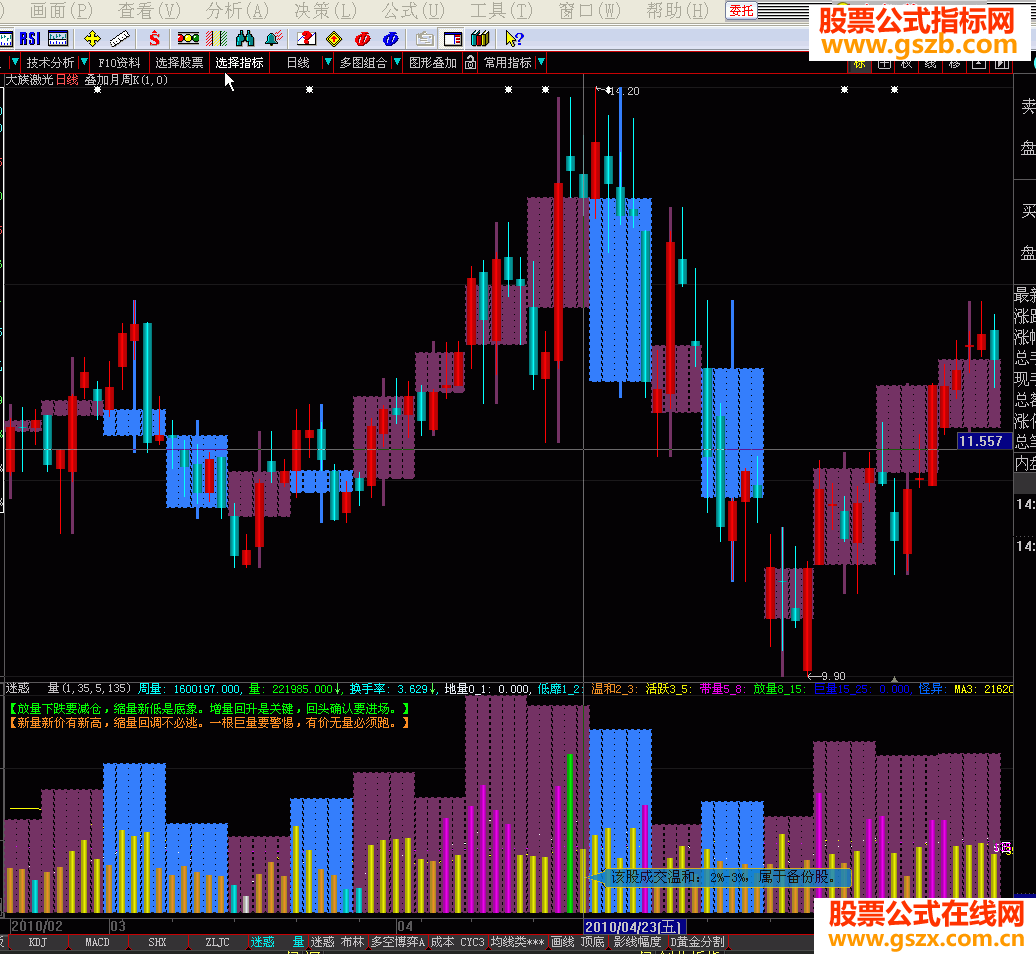Viewport: 1036px width, 954px height.
Task: Click the 选择指标 button
Action: pos(239,63)
